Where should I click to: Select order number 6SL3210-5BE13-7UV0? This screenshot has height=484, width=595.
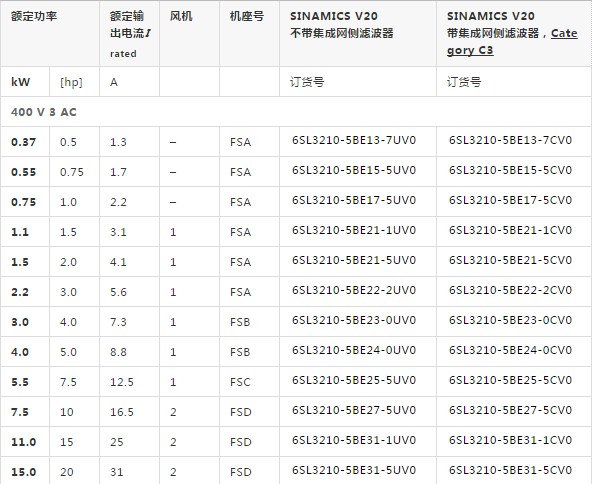[x=354, y=140]
